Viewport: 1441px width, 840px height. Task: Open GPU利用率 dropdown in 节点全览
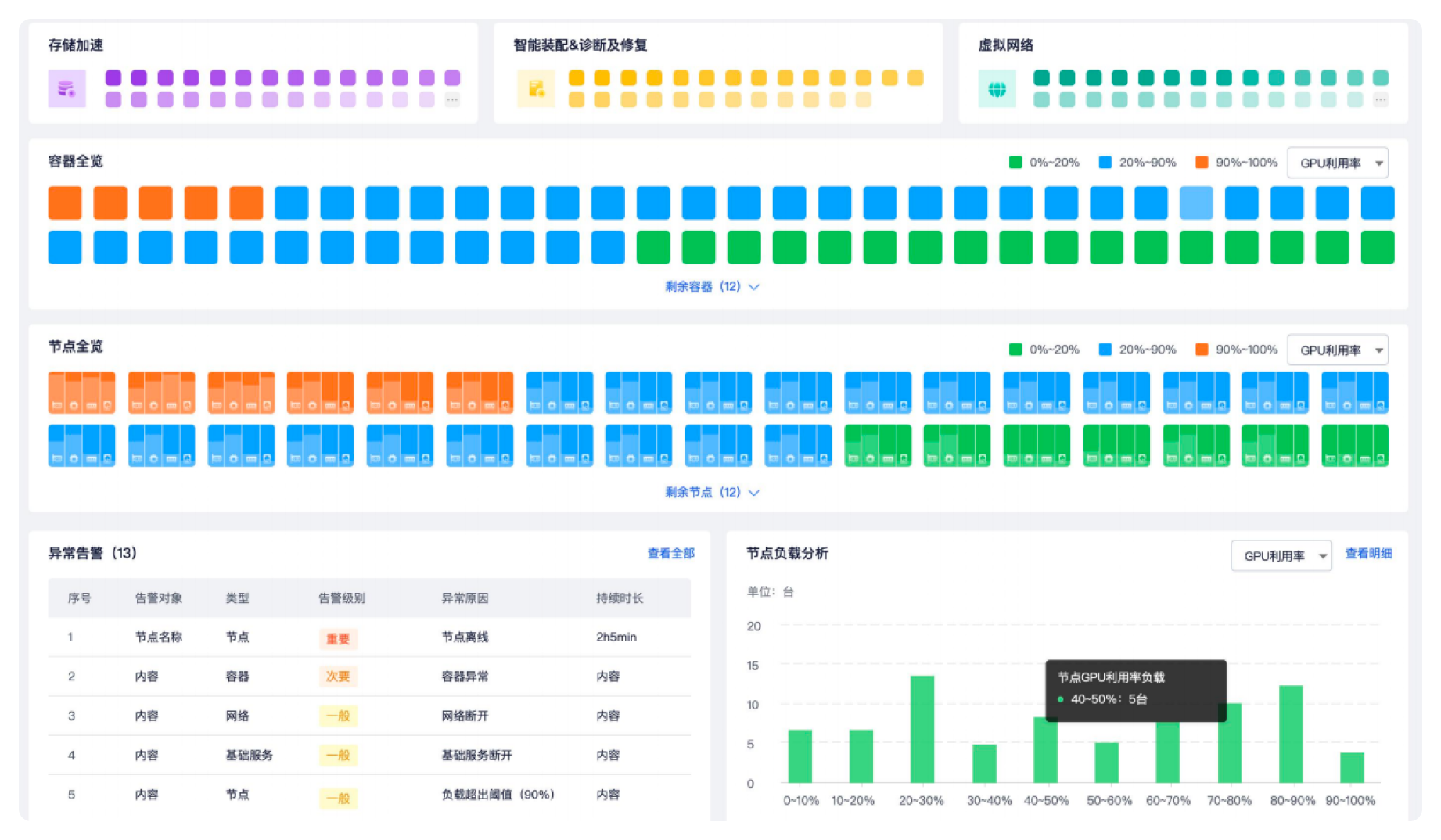pos(1338,350)
